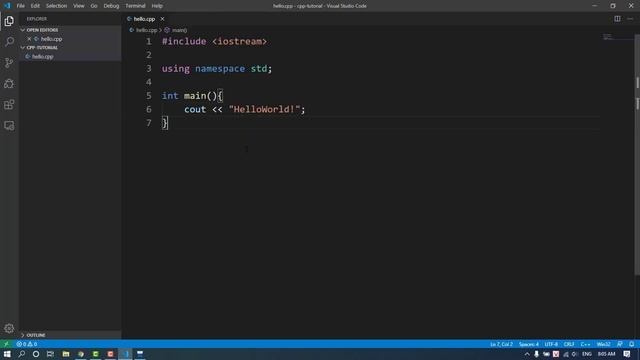The image size is (640, 360).
Task: Click the split editor icon
Action: [x=617, y=19]
